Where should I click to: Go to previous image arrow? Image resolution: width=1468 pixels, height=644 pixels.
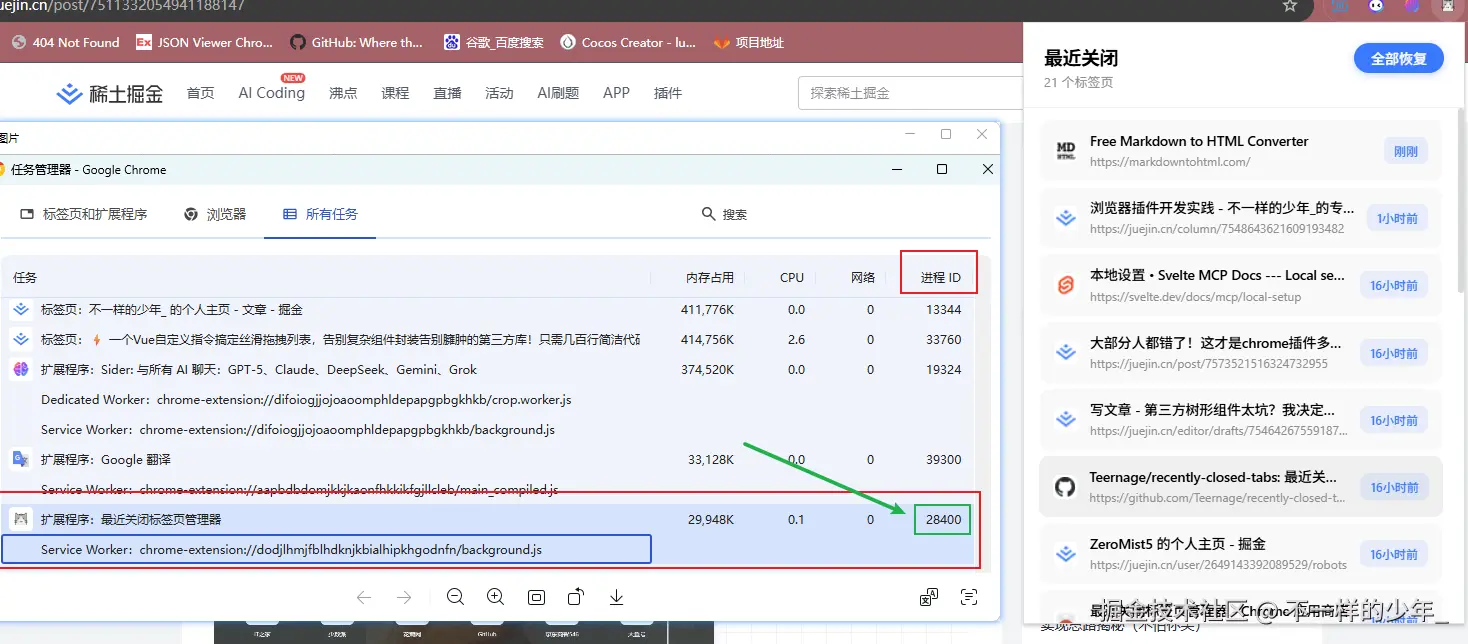364,597
